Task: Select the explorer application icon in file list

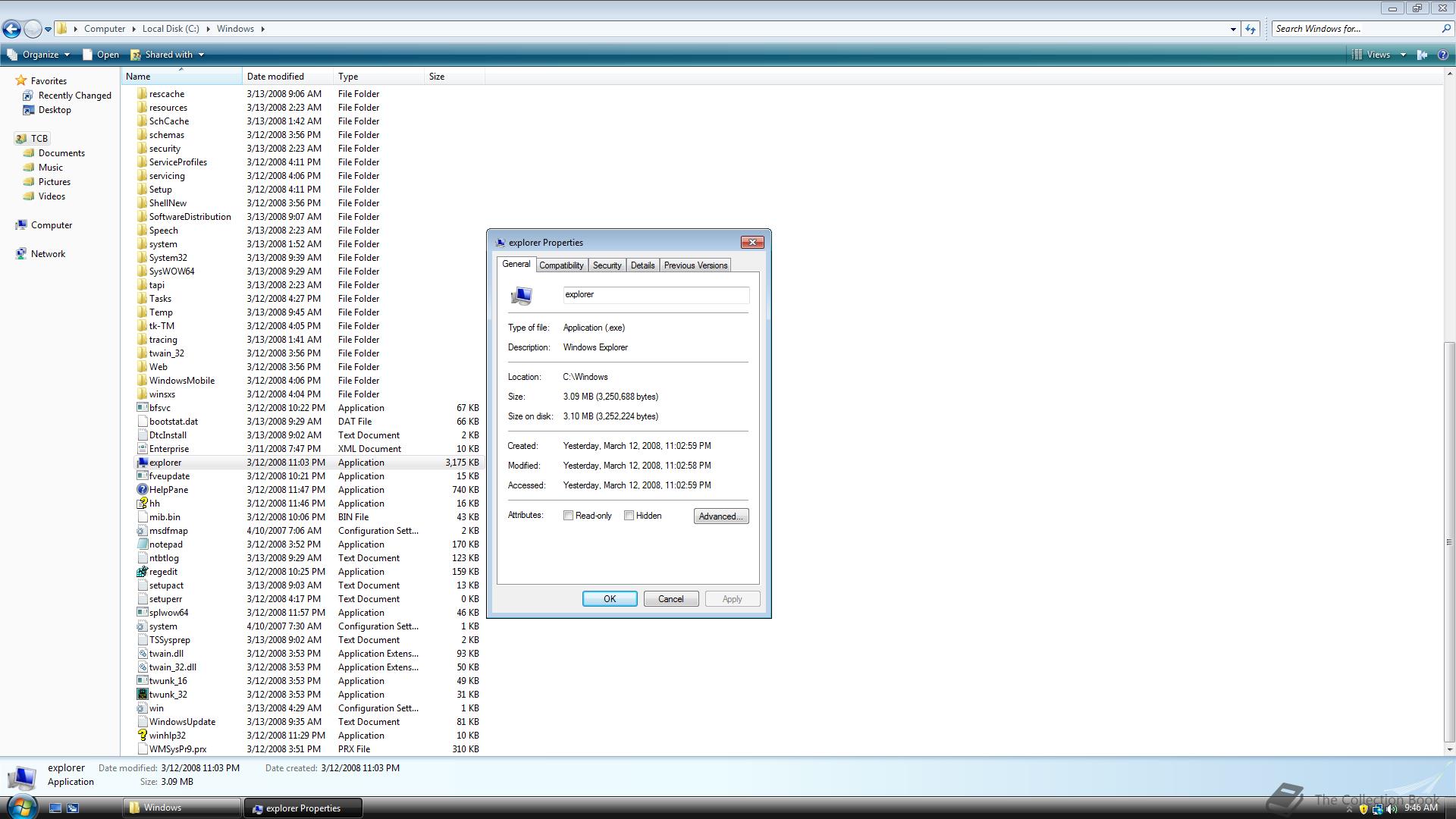Action: coord(142,463)
